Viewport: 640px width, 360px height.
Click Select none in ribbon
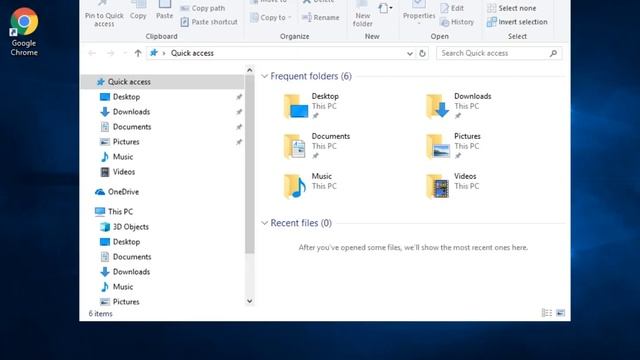[512, 8]
